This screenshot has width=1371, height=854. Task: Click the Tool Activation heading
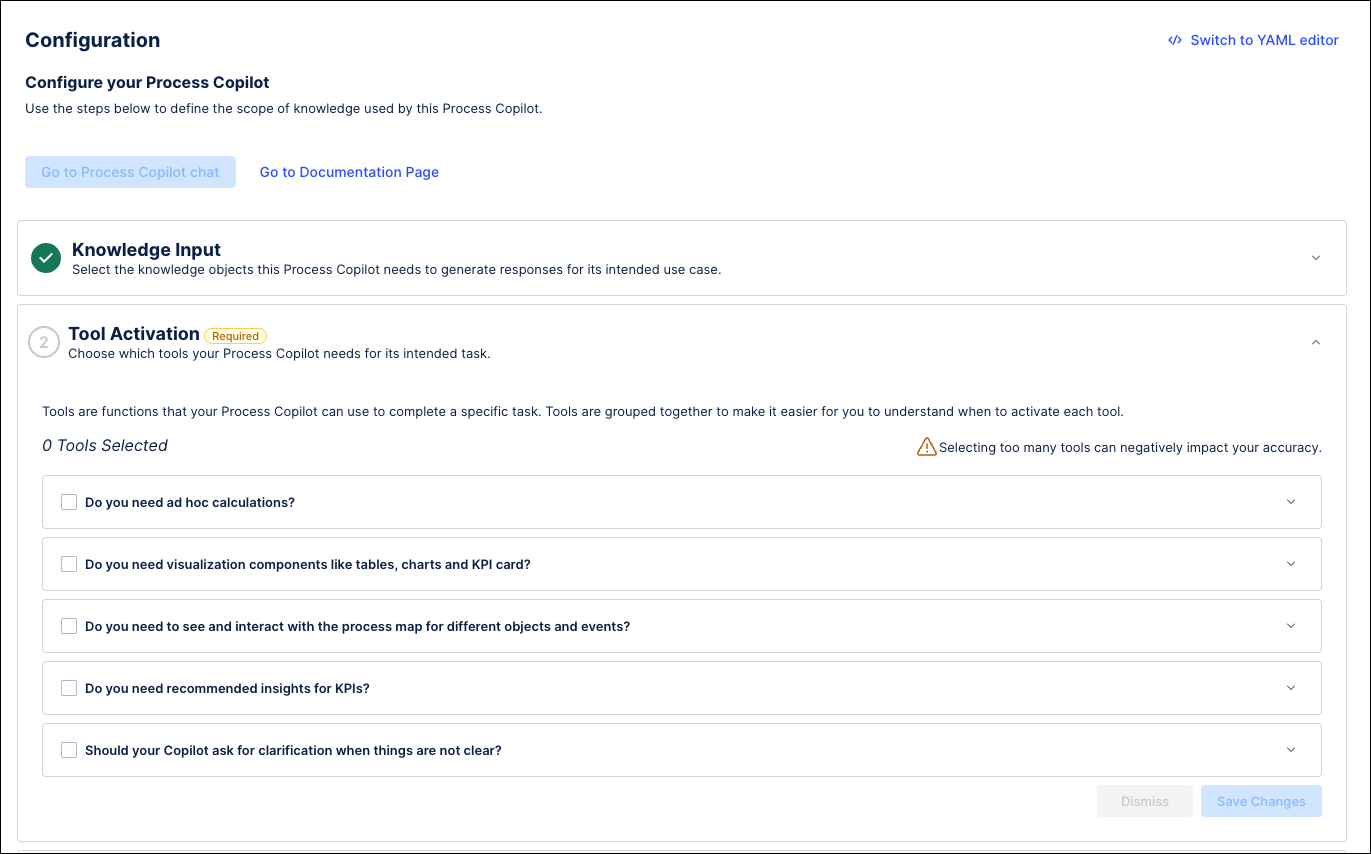tap(134, 334)
